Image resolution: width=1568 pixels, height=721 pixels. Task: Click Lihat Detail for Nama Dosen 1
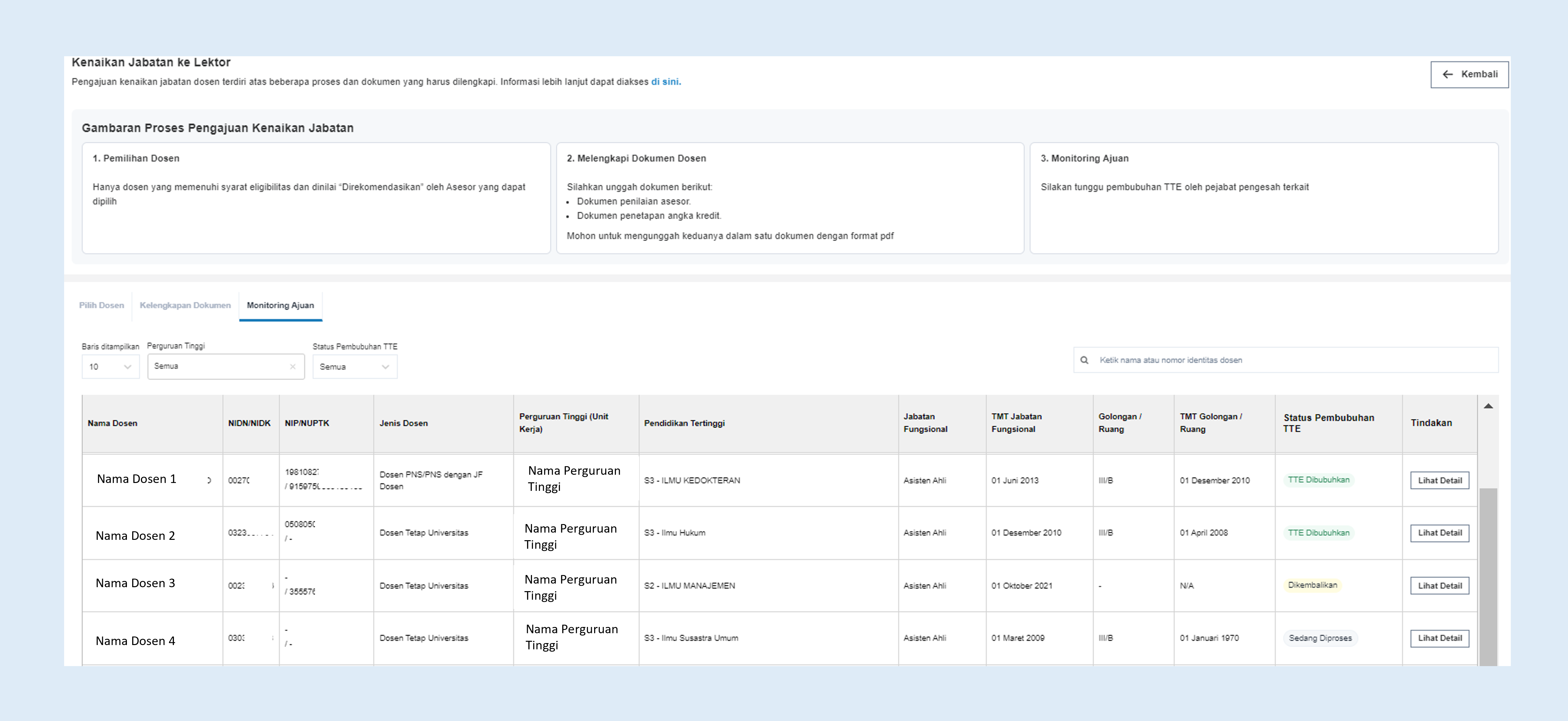coord(1439,480)
